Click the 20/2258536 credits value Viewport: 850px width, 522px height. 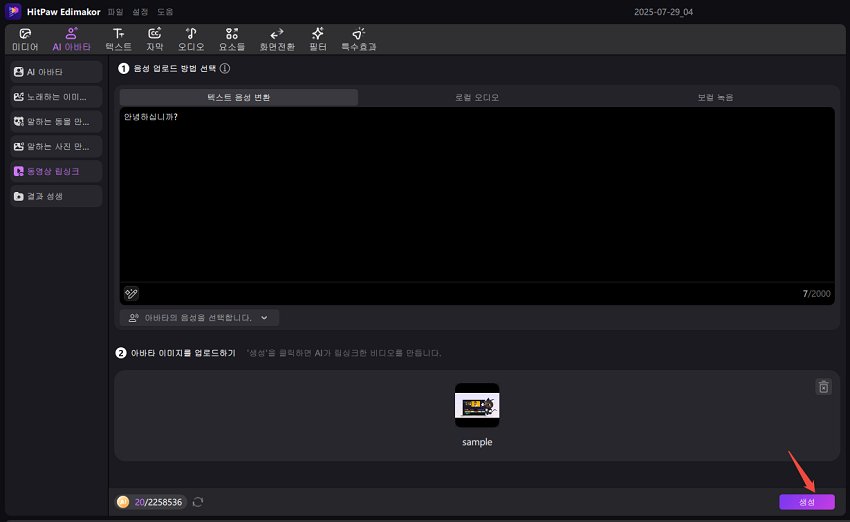pos(158,502)
